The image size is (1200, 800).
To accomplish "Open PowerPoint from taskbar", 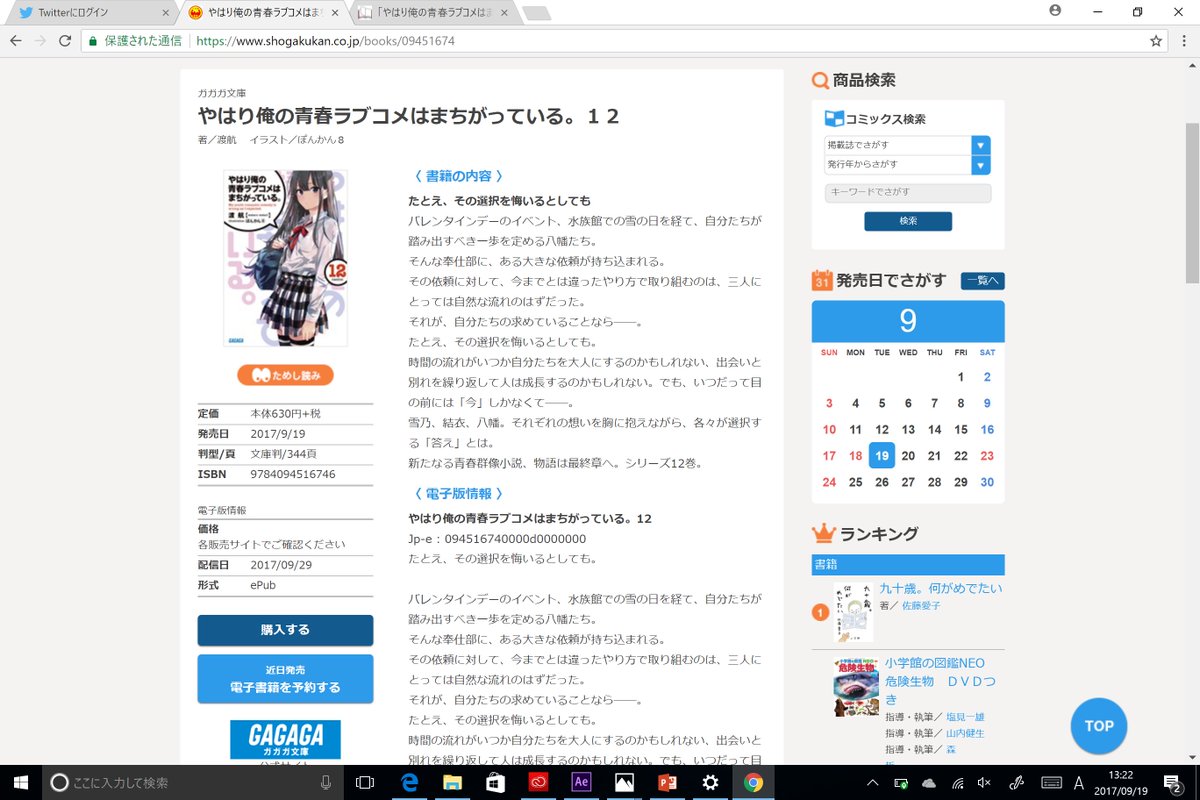I will [667, 782].
